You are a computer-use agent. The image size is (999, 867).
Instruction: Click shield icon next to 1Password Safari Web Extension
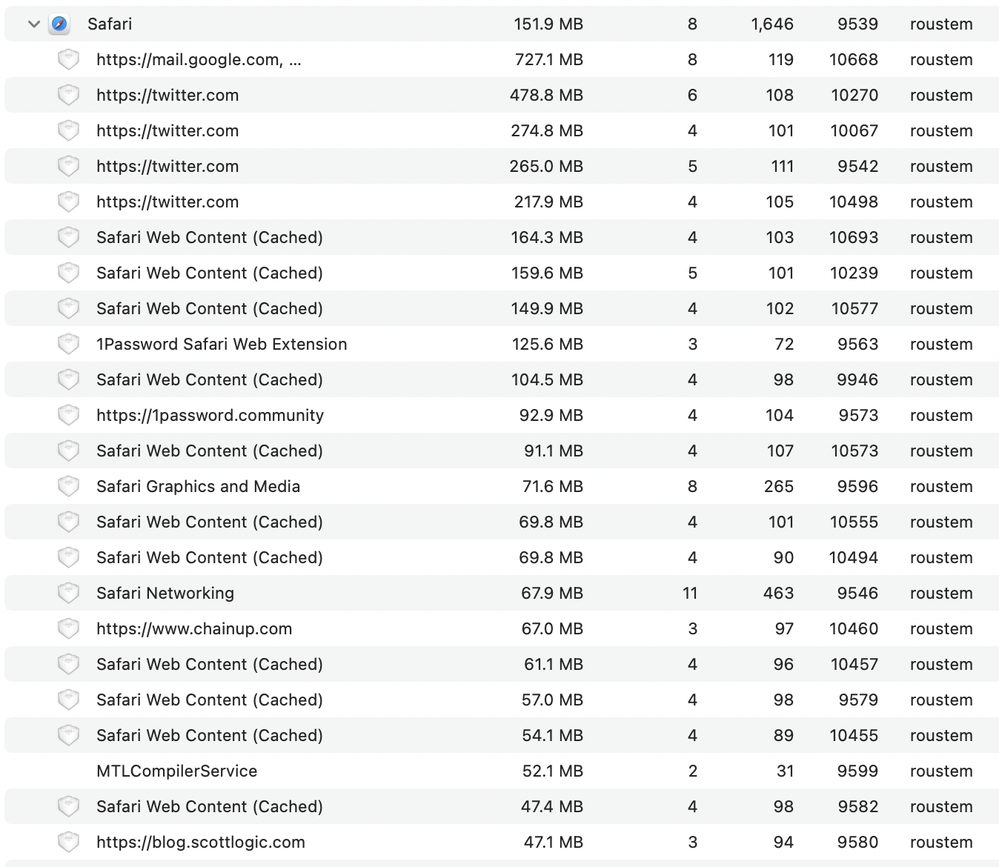point(68,344)
